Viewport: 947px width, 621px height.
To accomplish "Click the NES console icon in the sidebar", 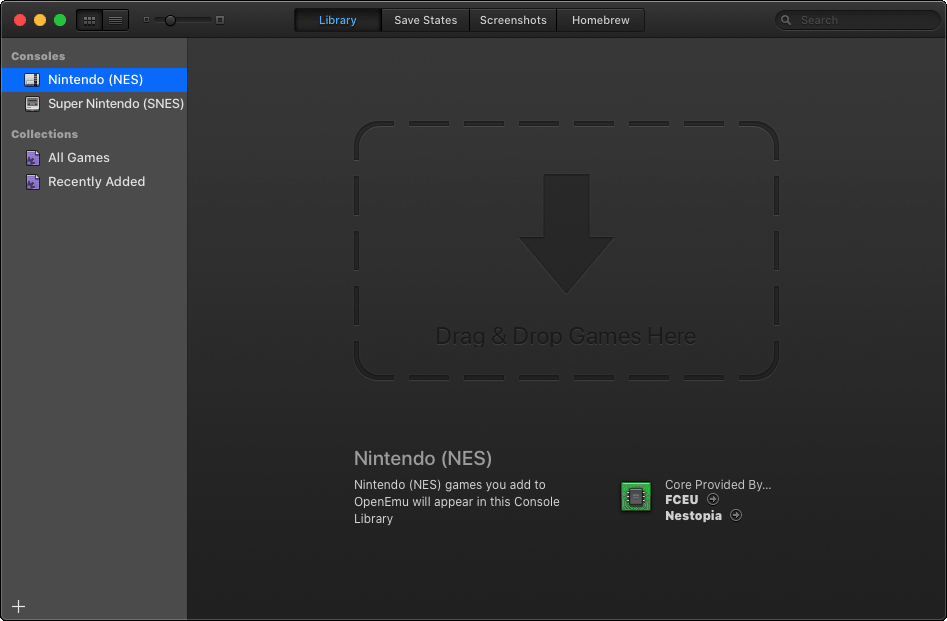I will point(32,80).
